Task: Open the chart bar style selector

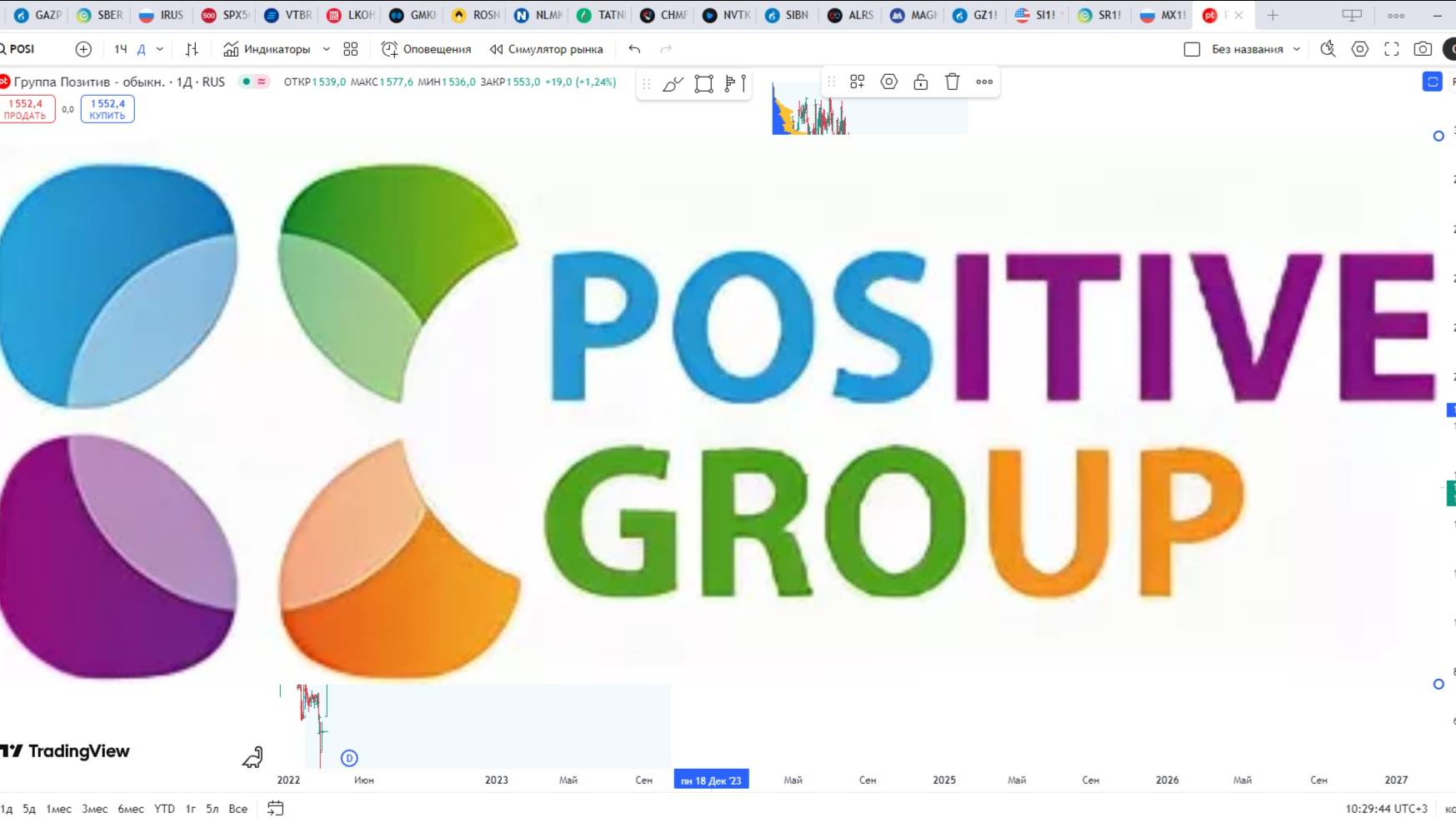Action: (193, 49)
